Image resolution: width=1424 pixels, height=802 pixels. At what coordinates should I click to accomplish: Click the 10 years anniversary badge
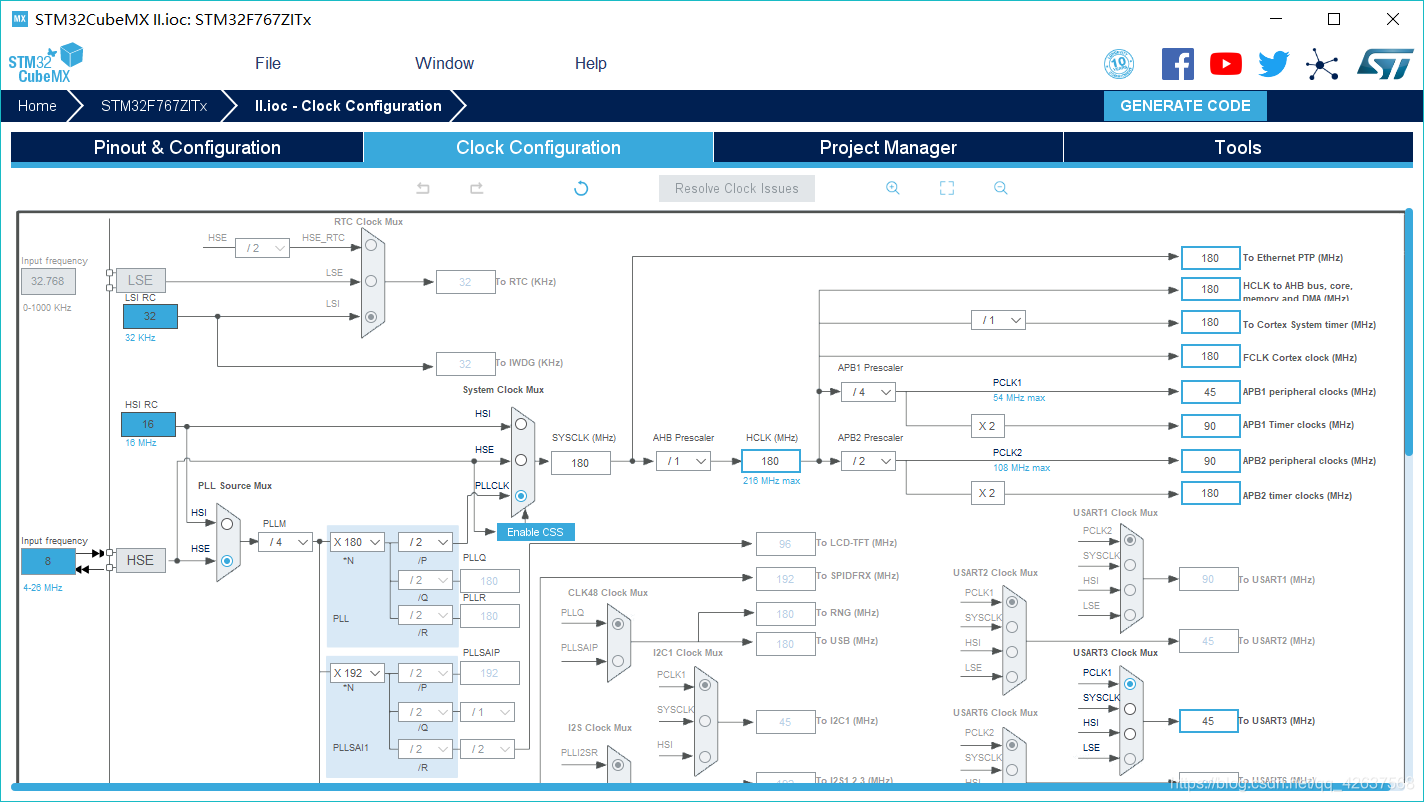[1119, 64]
